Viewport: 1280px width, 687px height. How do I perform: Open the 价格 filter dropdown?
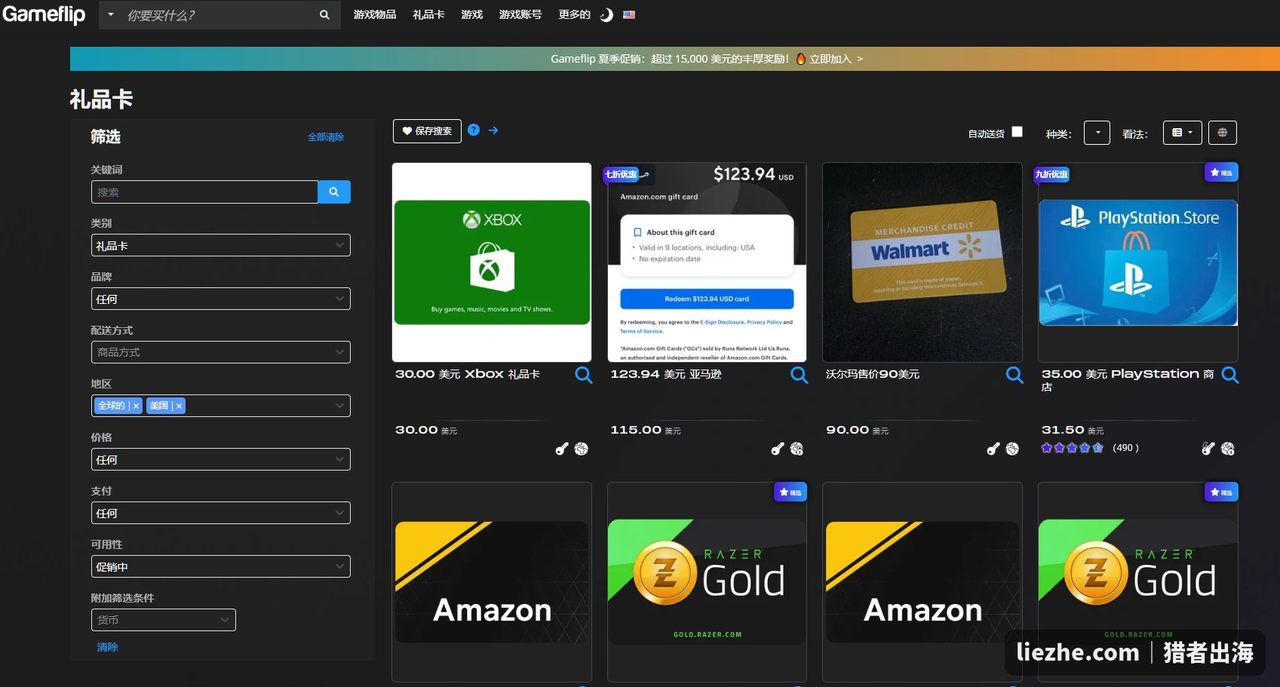point(221,460)
